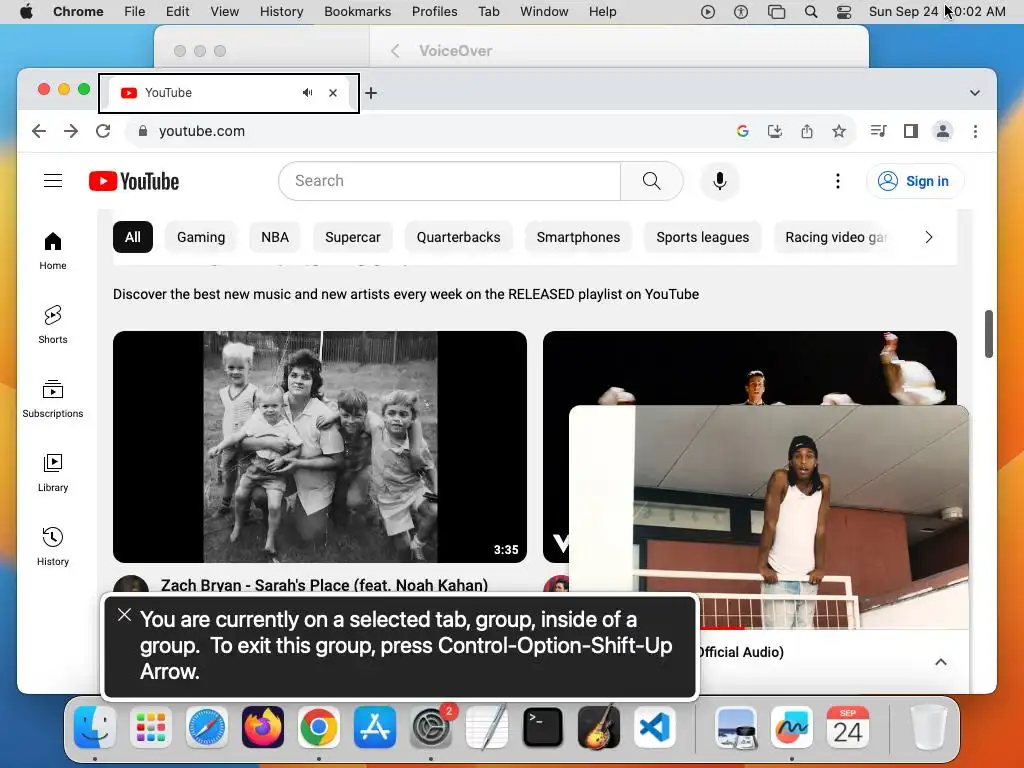The width and height of the screenshot is (1024, 768).
Task: Open Shorts in sidebar
Action: 53,325
